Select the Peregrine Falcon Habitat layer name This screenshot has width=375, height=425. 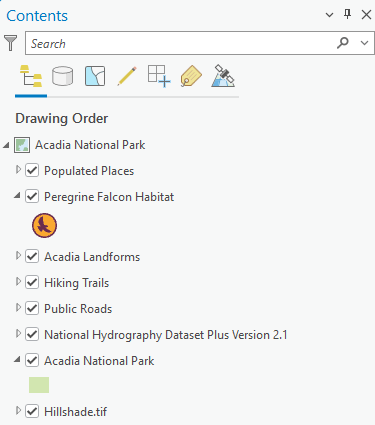[x=109, y=197]
